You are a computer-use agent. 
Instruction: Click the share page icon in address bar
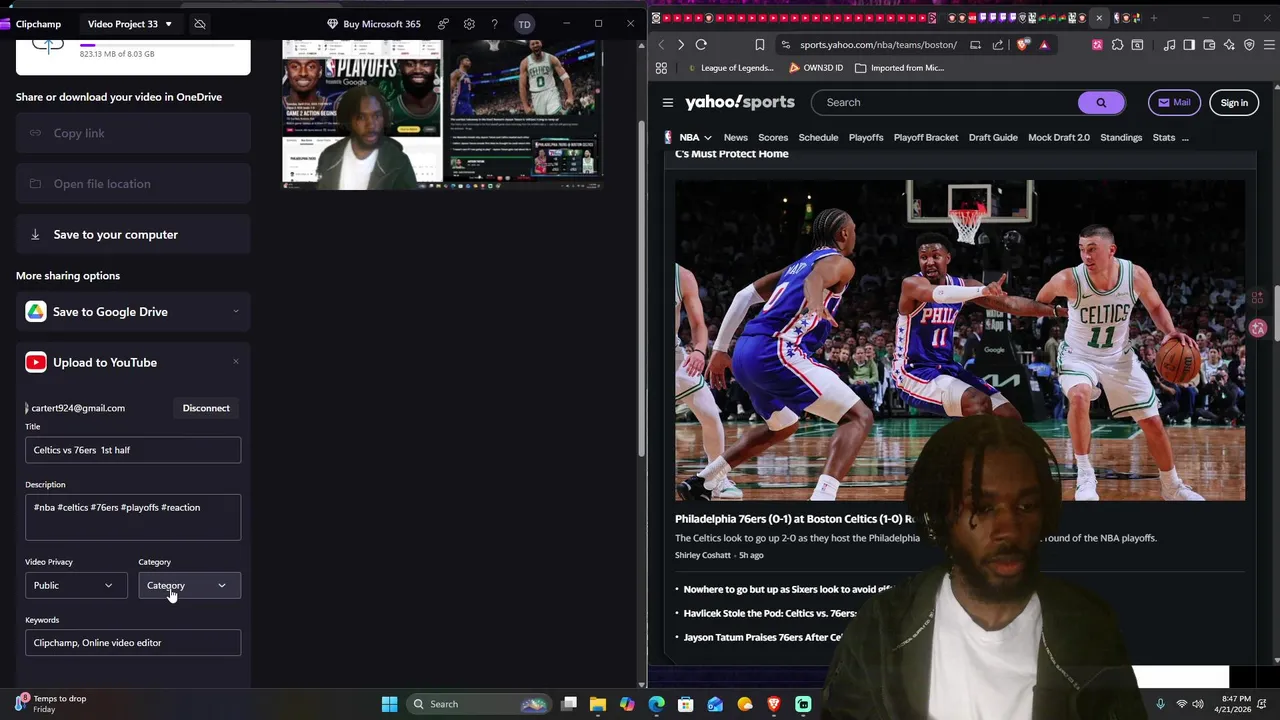[998, 44]
